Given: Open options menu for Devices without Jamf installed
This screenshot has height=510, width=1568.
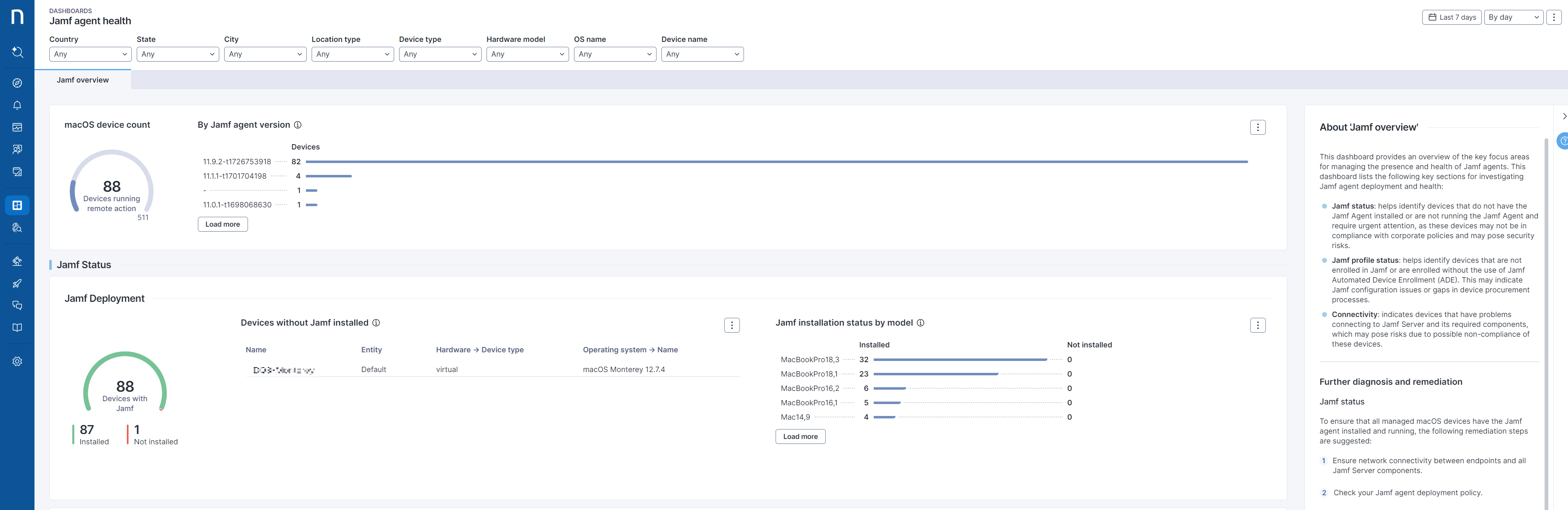Looking at the screenshot, I should [x=732, y=326].
